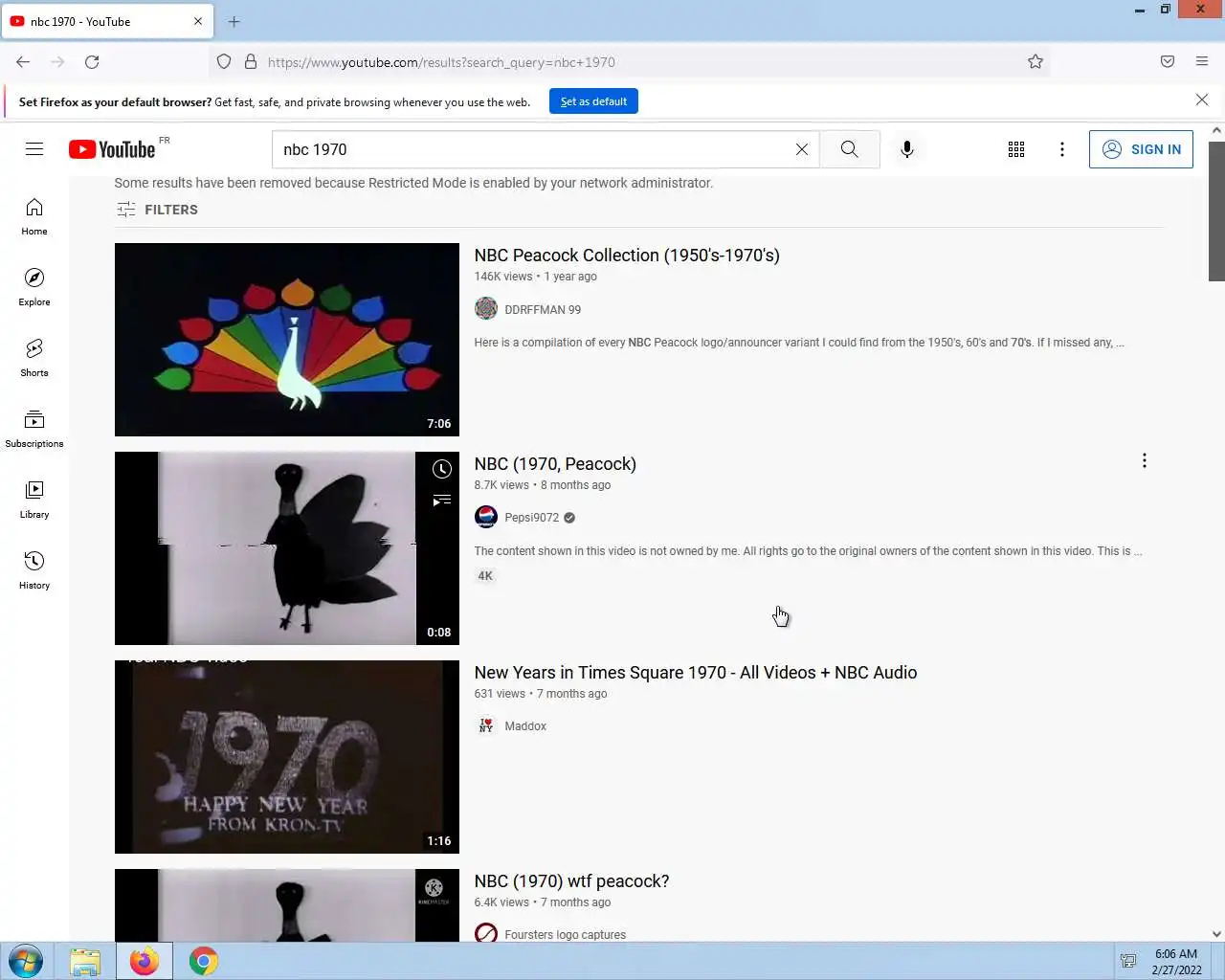
Task: Open the History sidebar item
Action: tap(34, 571)
